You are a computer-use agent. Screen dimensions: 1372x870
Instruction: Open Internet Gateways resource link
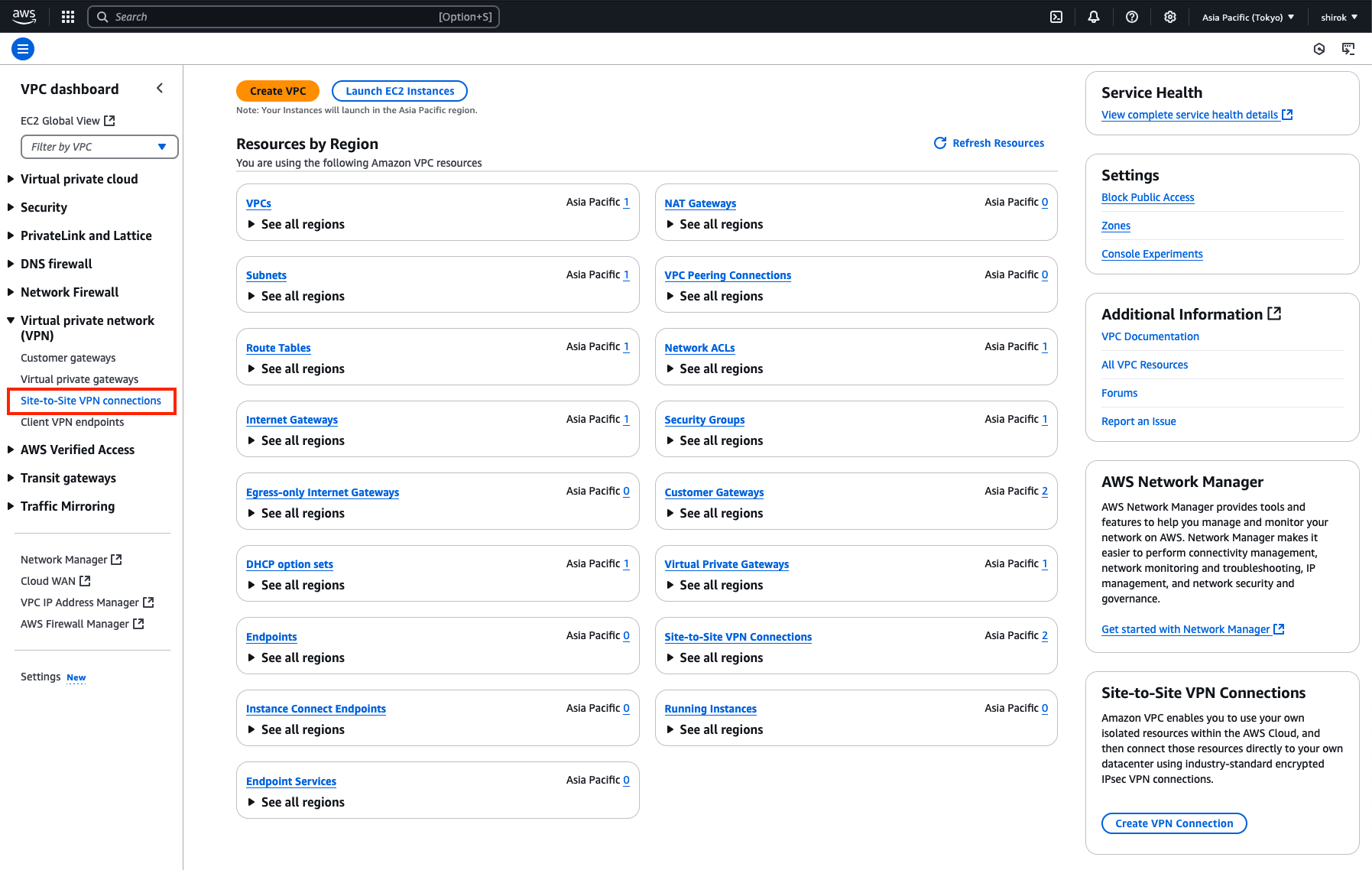point(292,420)
